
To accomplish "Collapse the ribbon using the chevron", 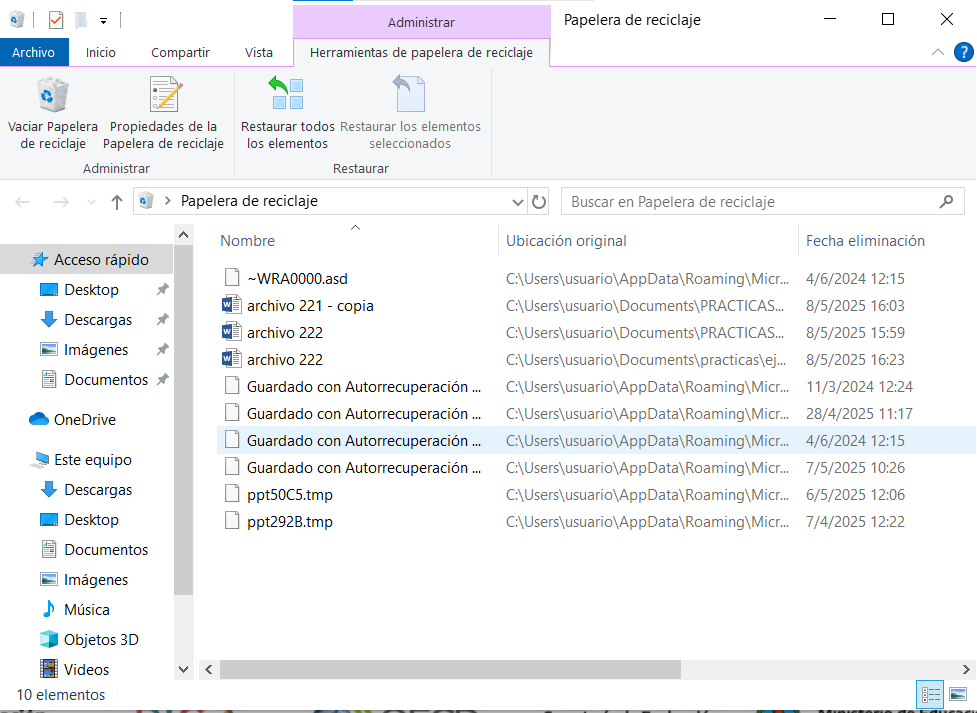I will pyautogui.click(x=937, y=52).
